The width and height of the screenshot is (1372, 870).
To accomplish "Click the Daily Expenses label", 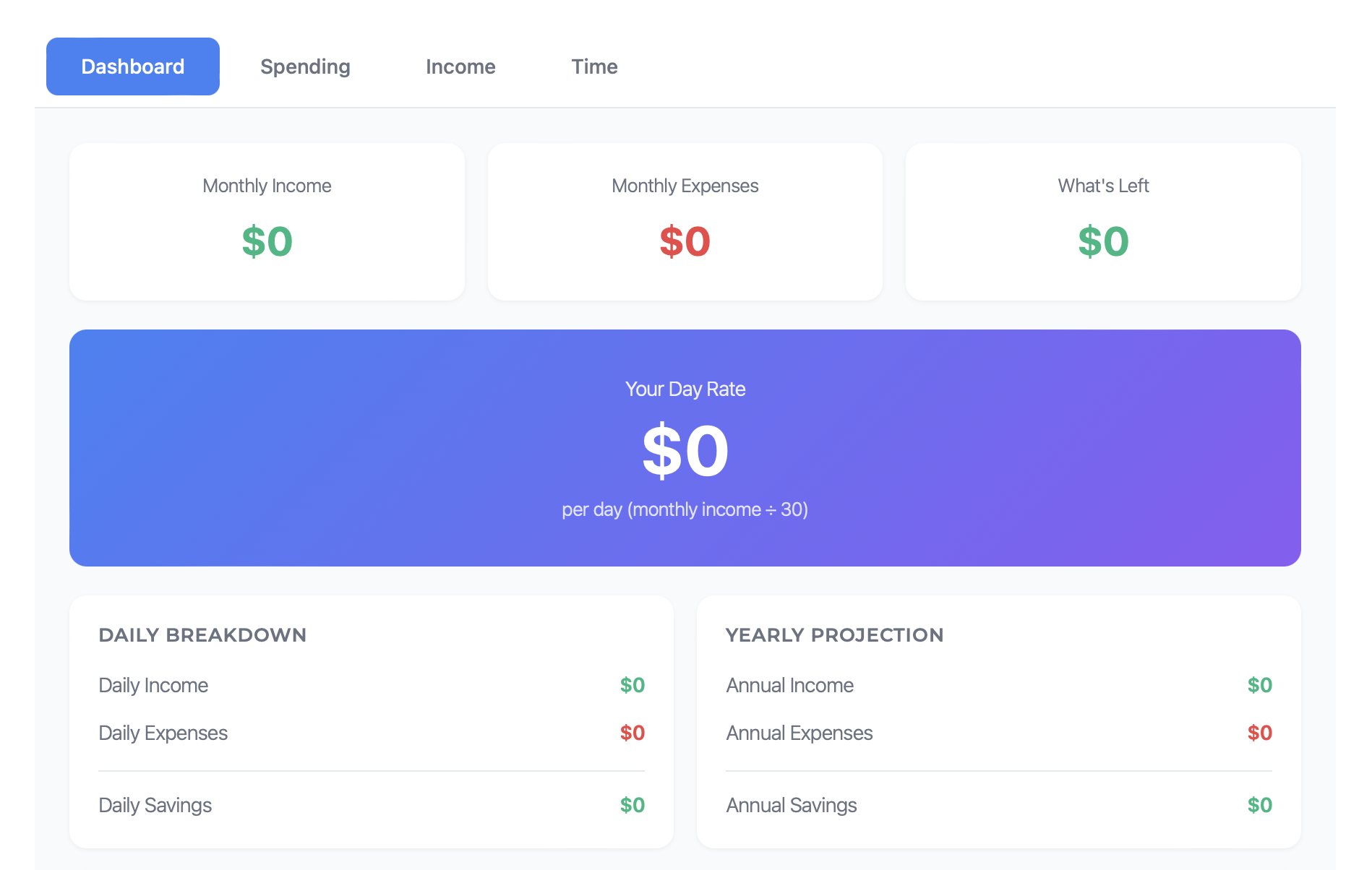I will click(x=163, y=733).
